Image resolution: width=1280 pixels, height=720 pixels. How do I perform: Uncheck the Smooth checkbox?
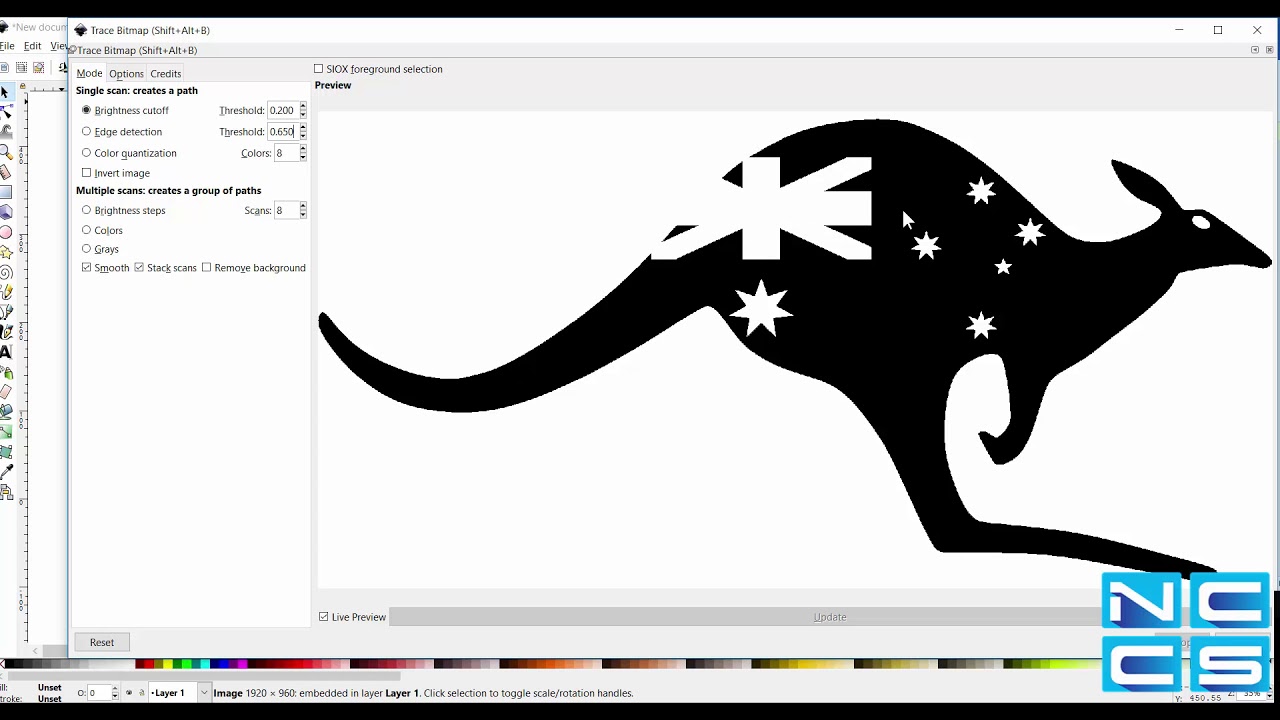tap(86, 268)
